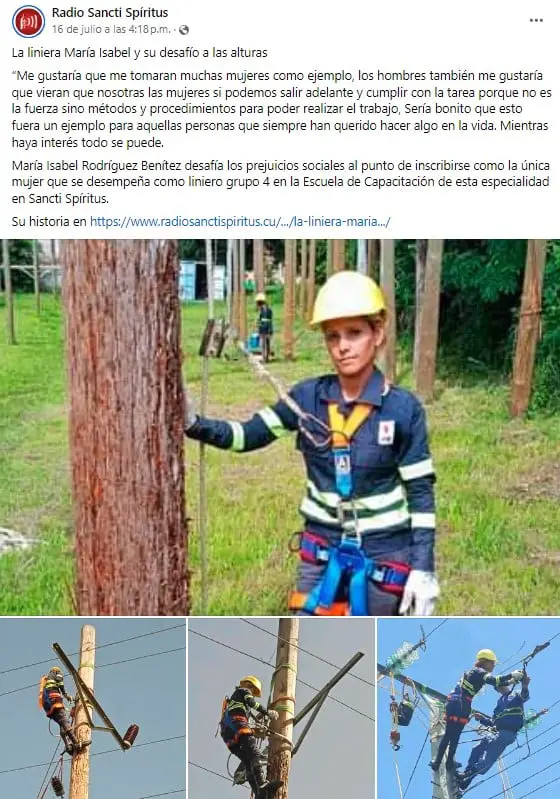Follow the radiosanctispiritus.cu article link
The height and width of the screenshot is (799, 560).
(240, 222)
